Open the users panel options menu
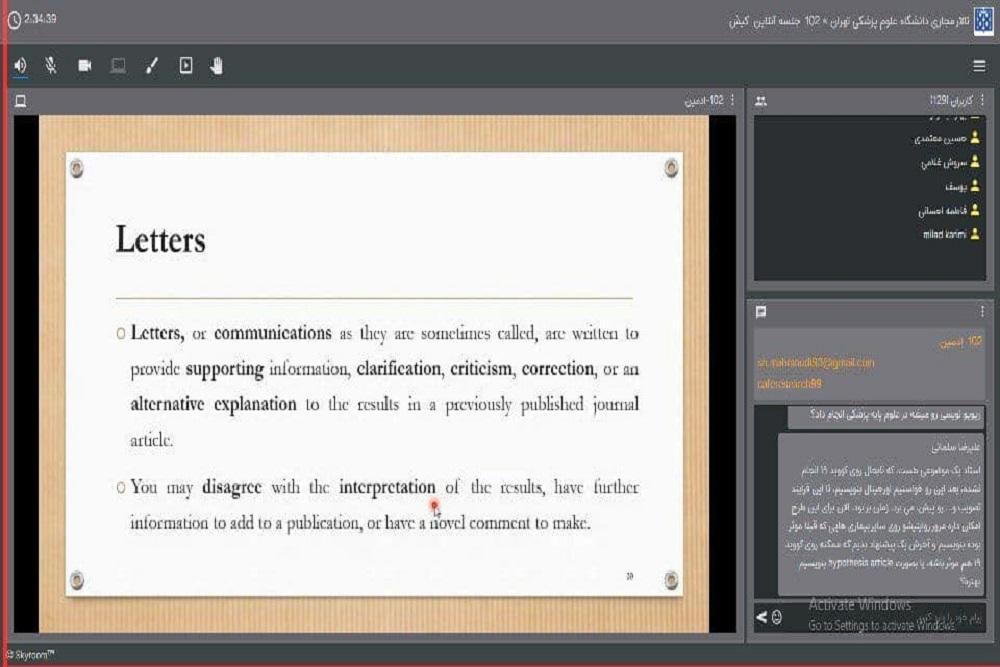Image resolution: width=1000 pixels, height=667 pixels. coord(982,100)
